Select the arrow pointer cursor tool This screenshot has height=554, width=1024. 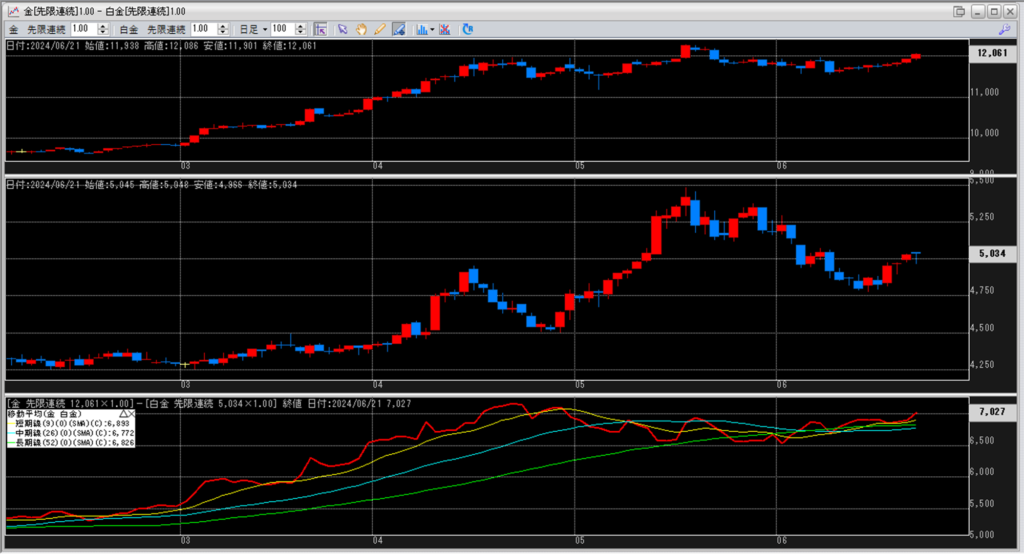(342, 29)
